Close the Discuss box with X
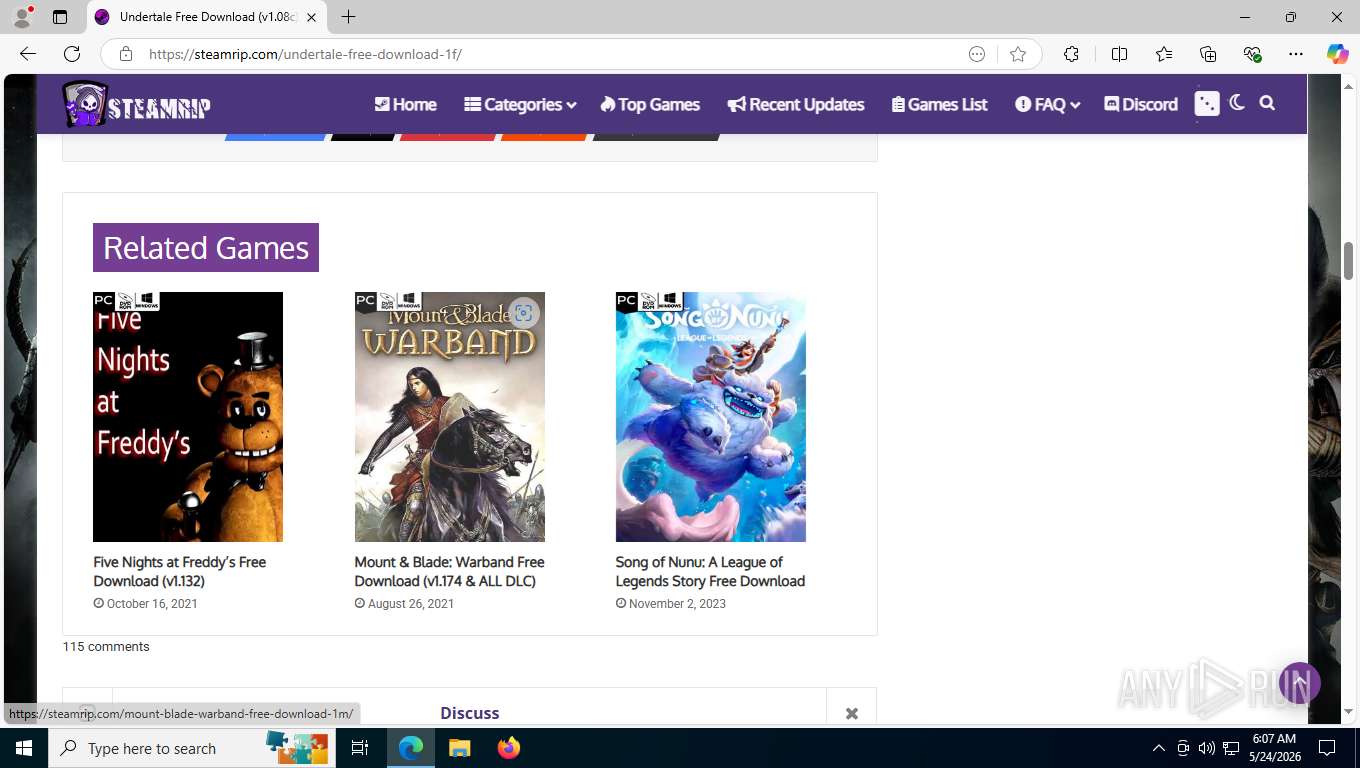1360x768 pixels. point(852,713)
